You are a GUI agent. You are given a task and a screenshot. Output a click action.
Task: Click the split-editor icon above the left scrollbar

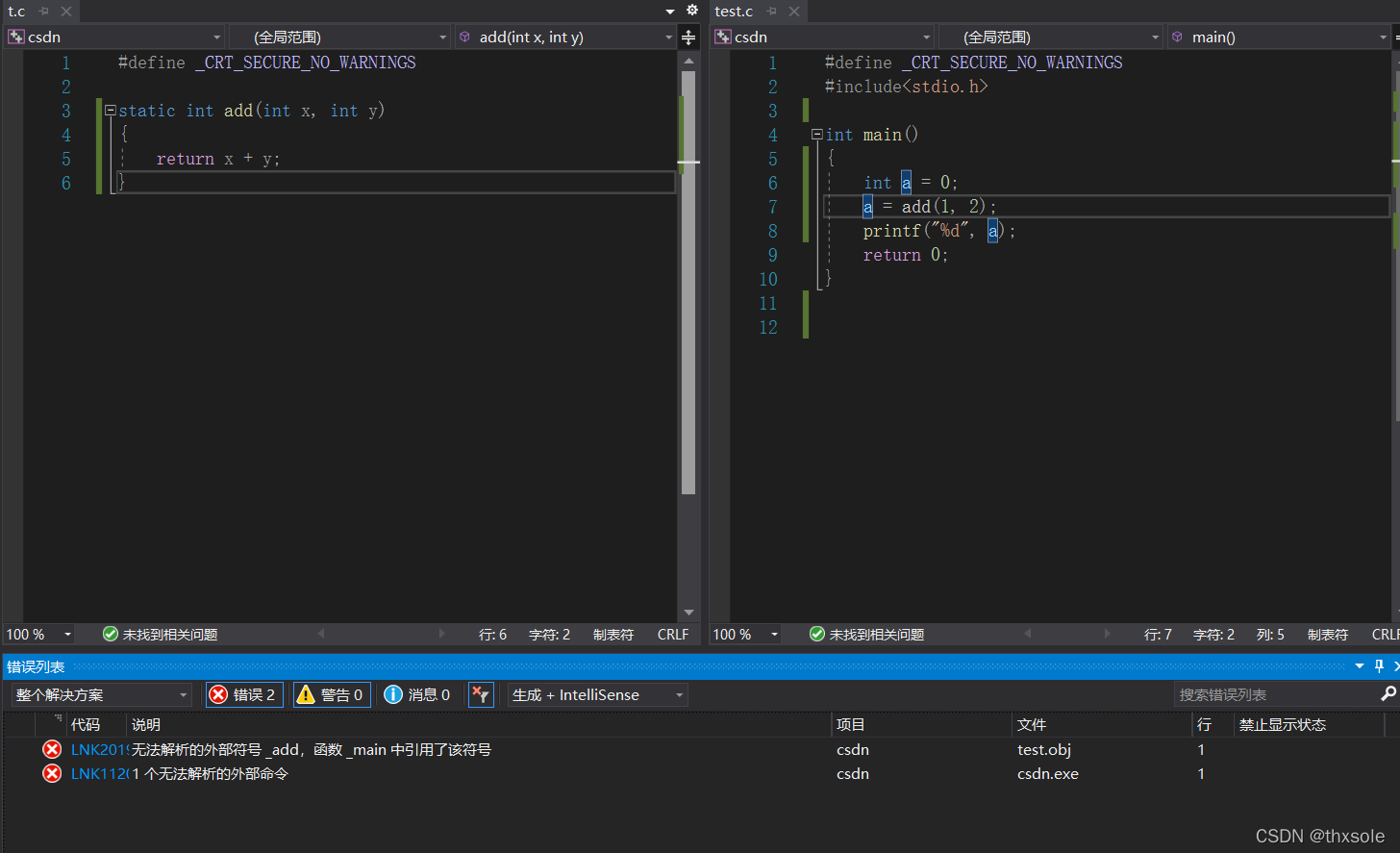point(688,38)
